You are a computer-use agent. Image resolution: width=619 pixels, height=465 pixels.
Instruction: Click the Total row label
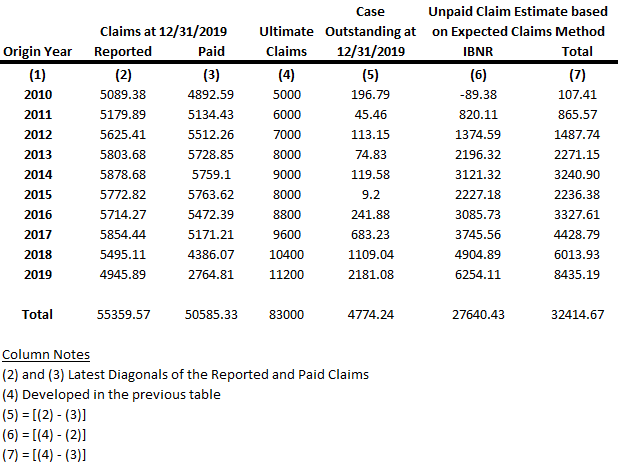click(37, 314)
